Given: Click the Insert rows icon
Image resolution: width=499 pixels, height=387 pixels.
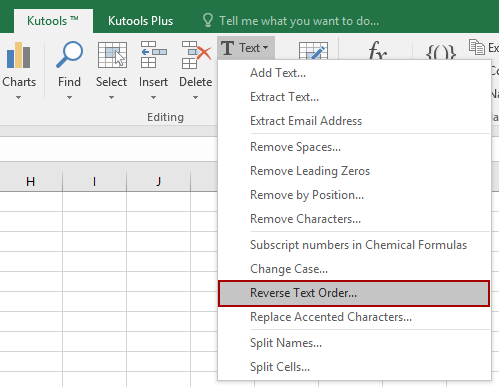Looking at the screenshot, I should (x=154, y=55).
